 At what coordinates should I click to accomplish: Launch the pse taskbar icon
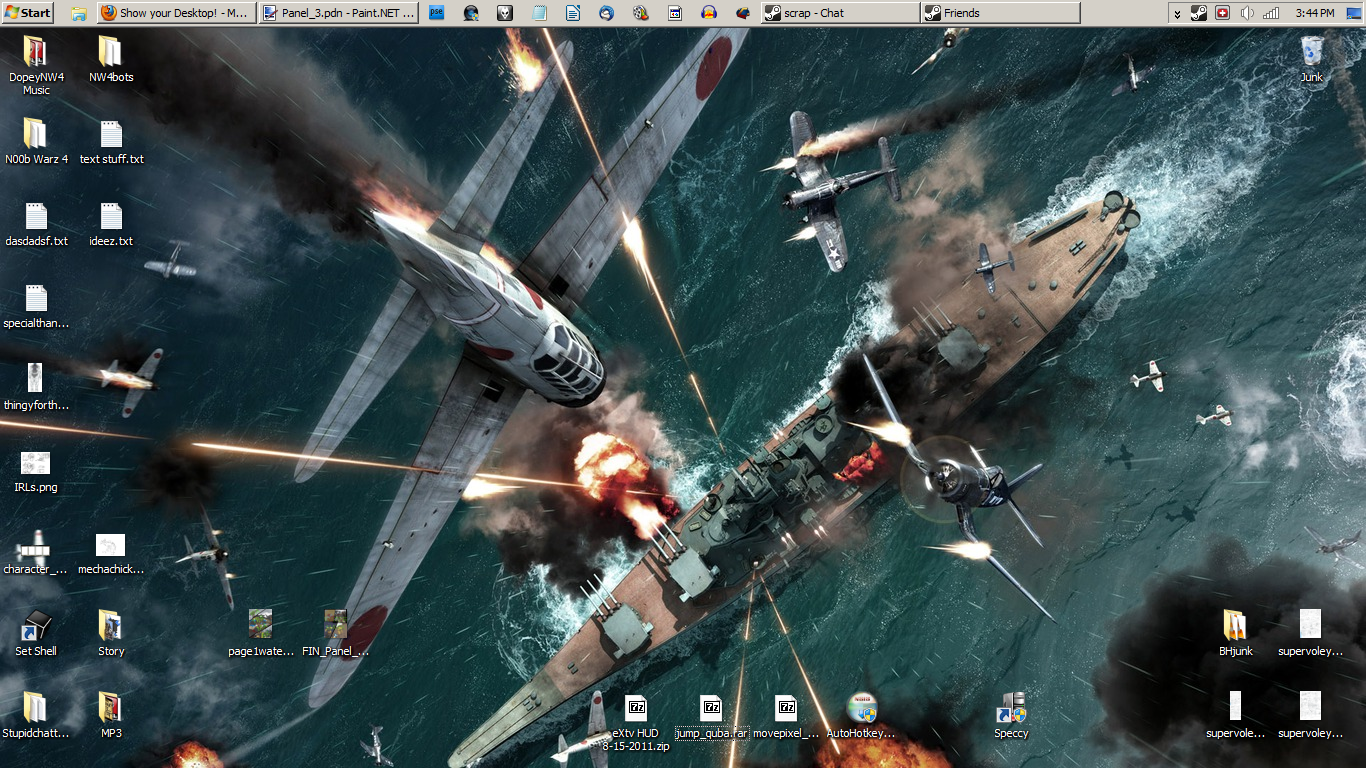point(437,13)
